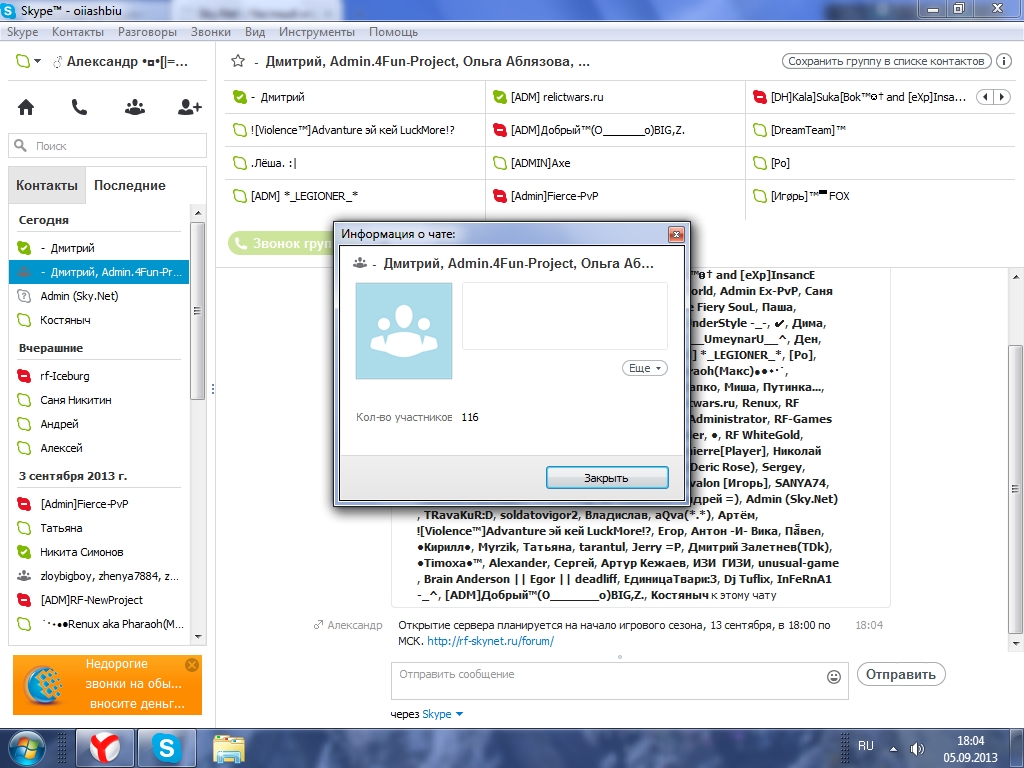Click the next participants arrow

point(1001,97)
